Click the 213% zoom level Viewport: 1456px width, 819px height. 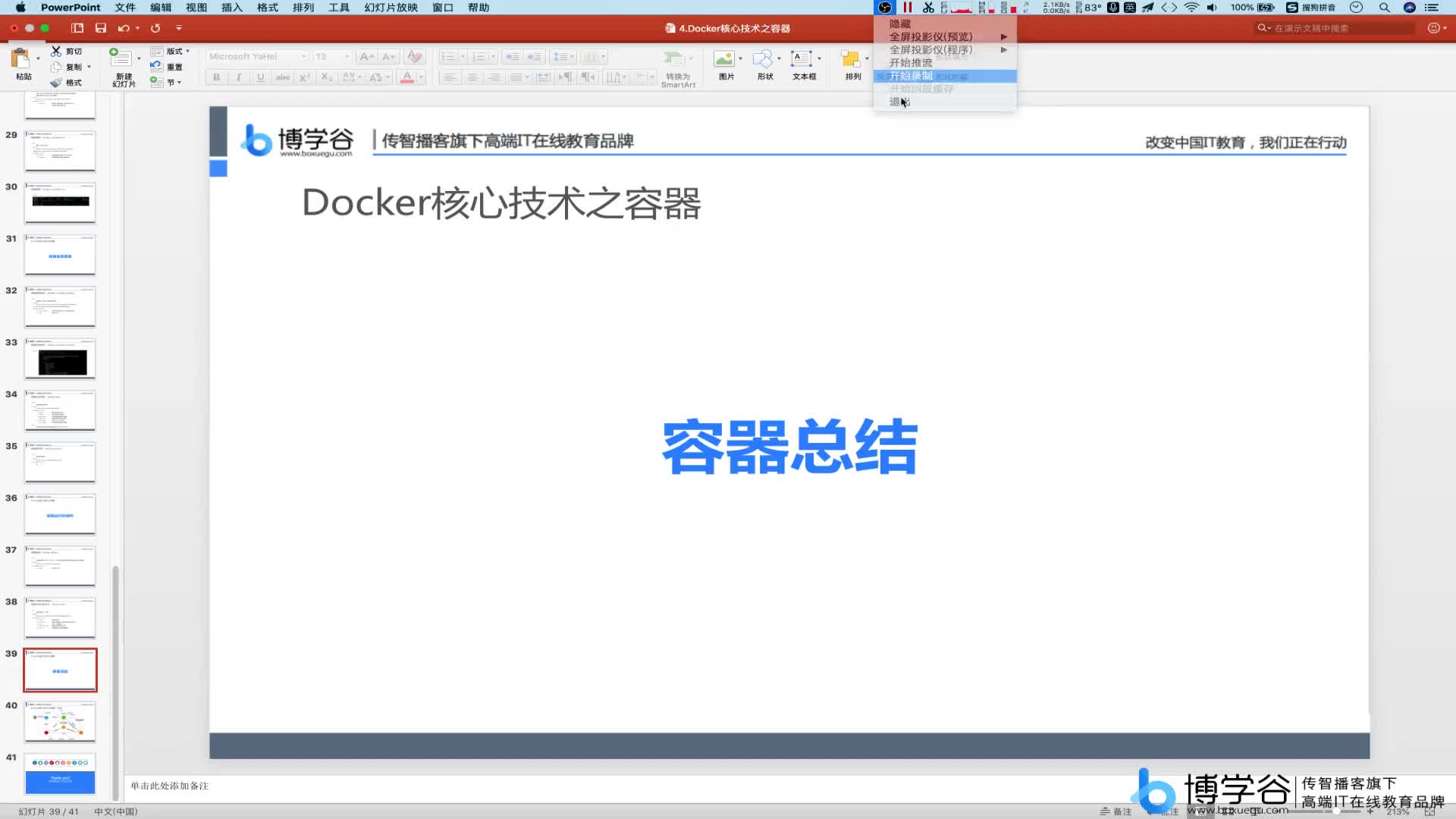pos(1398,811)
